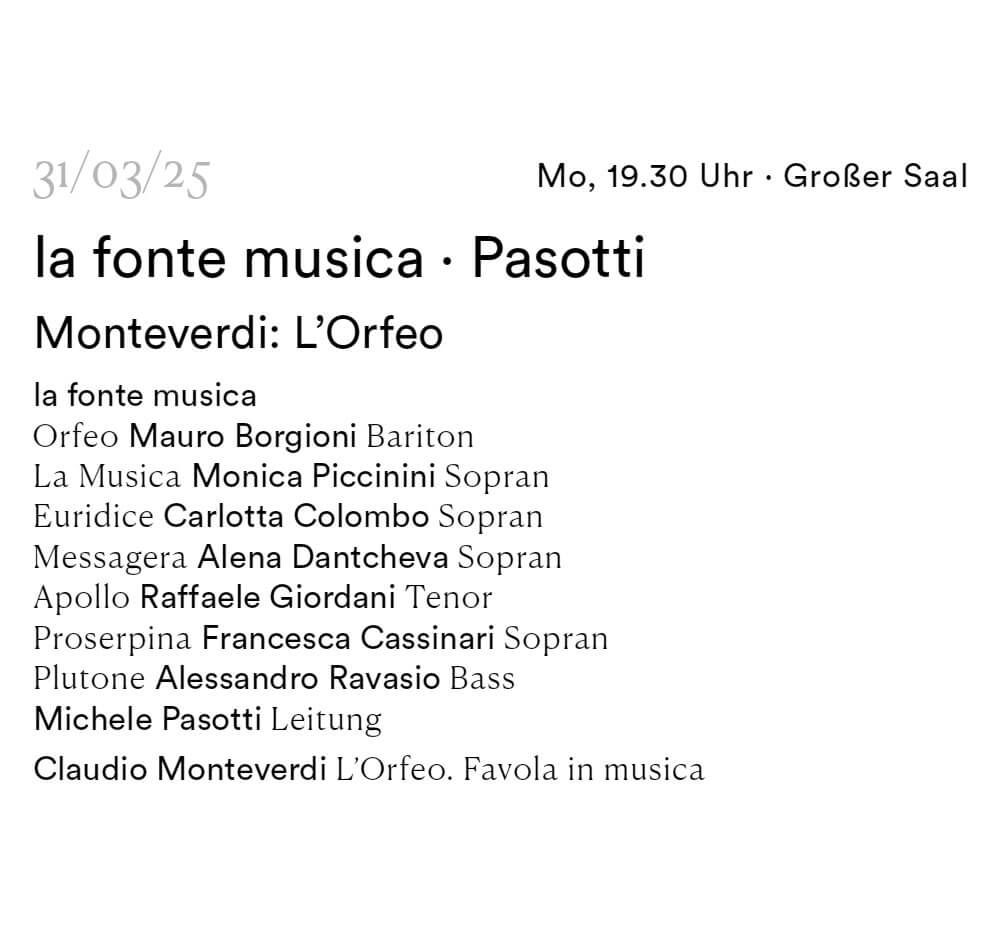The image size is (1001, 930).
Task: Click the role label 'Euridice'
Action: pyautogui.click(x=93, y=516)
